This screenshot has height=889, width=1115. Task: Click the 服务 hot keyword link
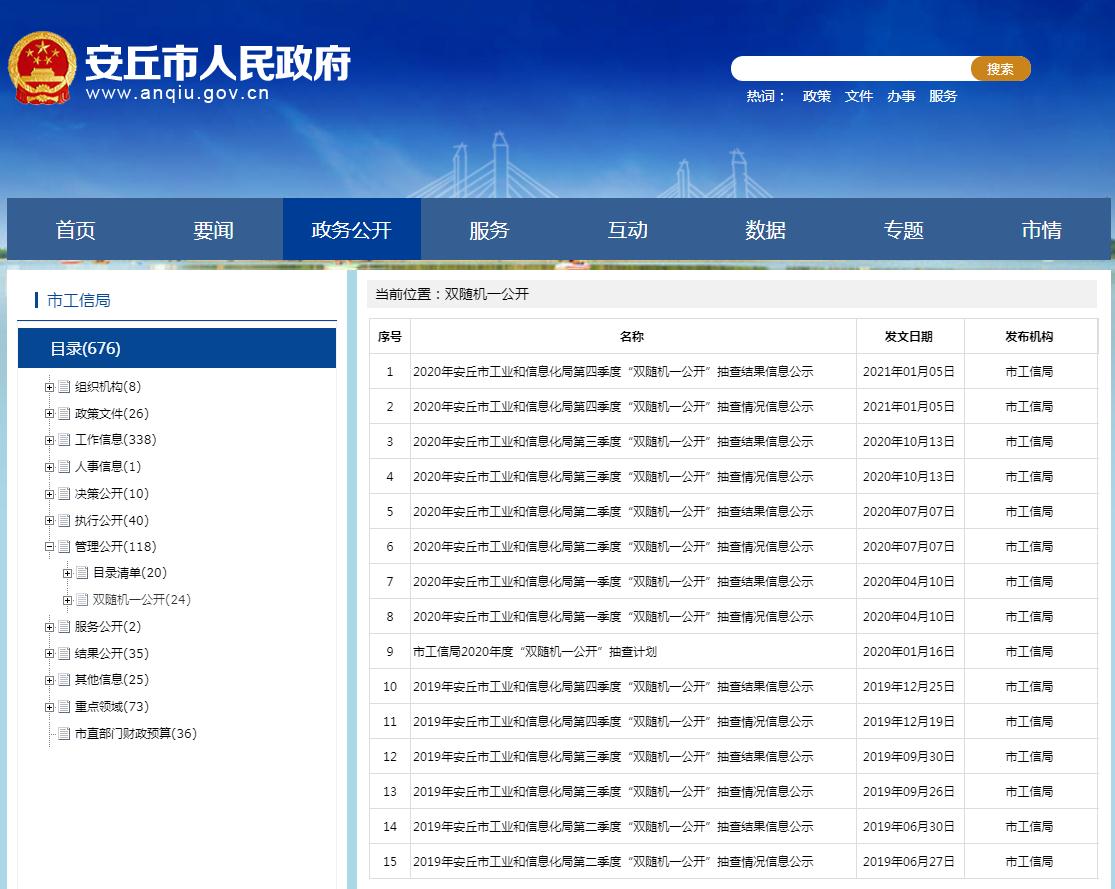click(943, 97)
